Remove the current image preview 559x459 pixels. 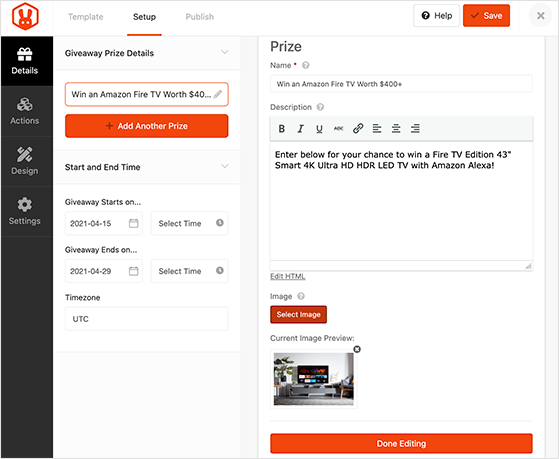(357, 349)
